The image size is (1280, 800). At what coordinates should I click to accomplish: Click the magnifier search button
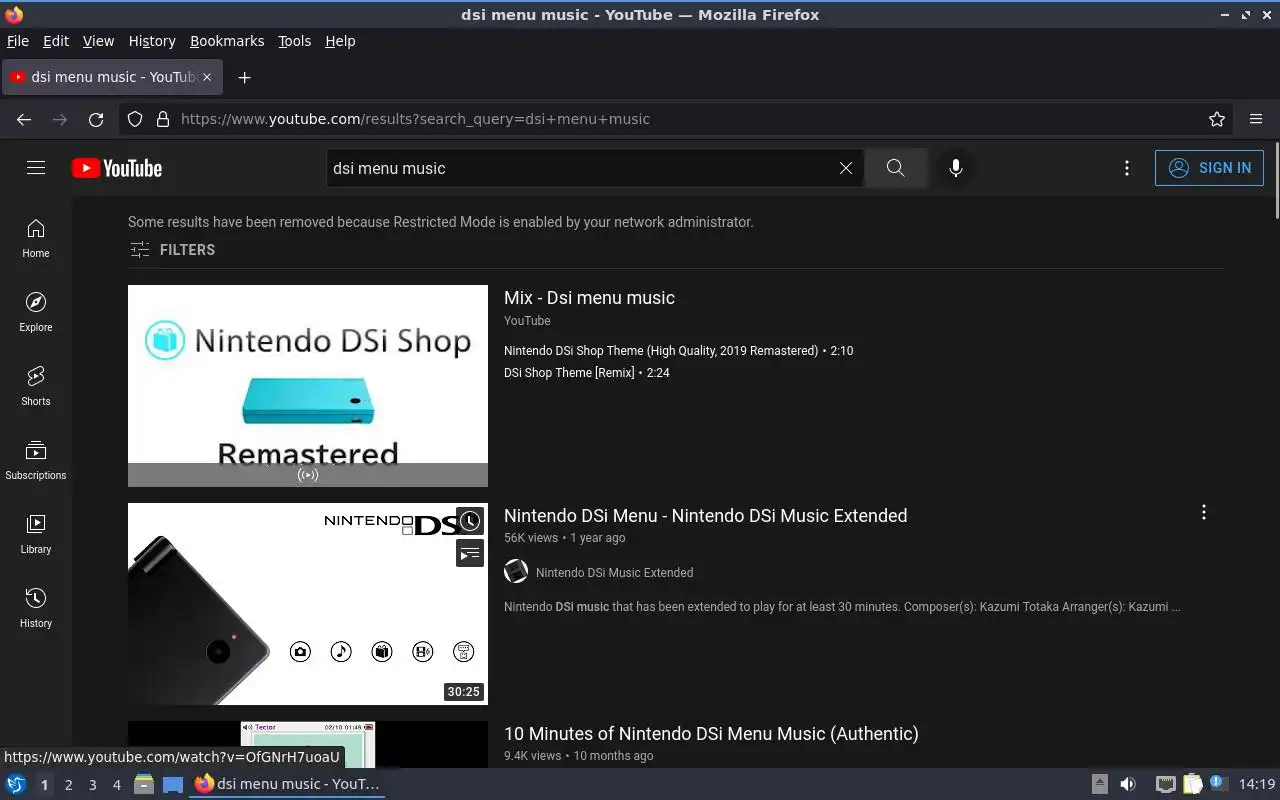click(x=895, y=168)
